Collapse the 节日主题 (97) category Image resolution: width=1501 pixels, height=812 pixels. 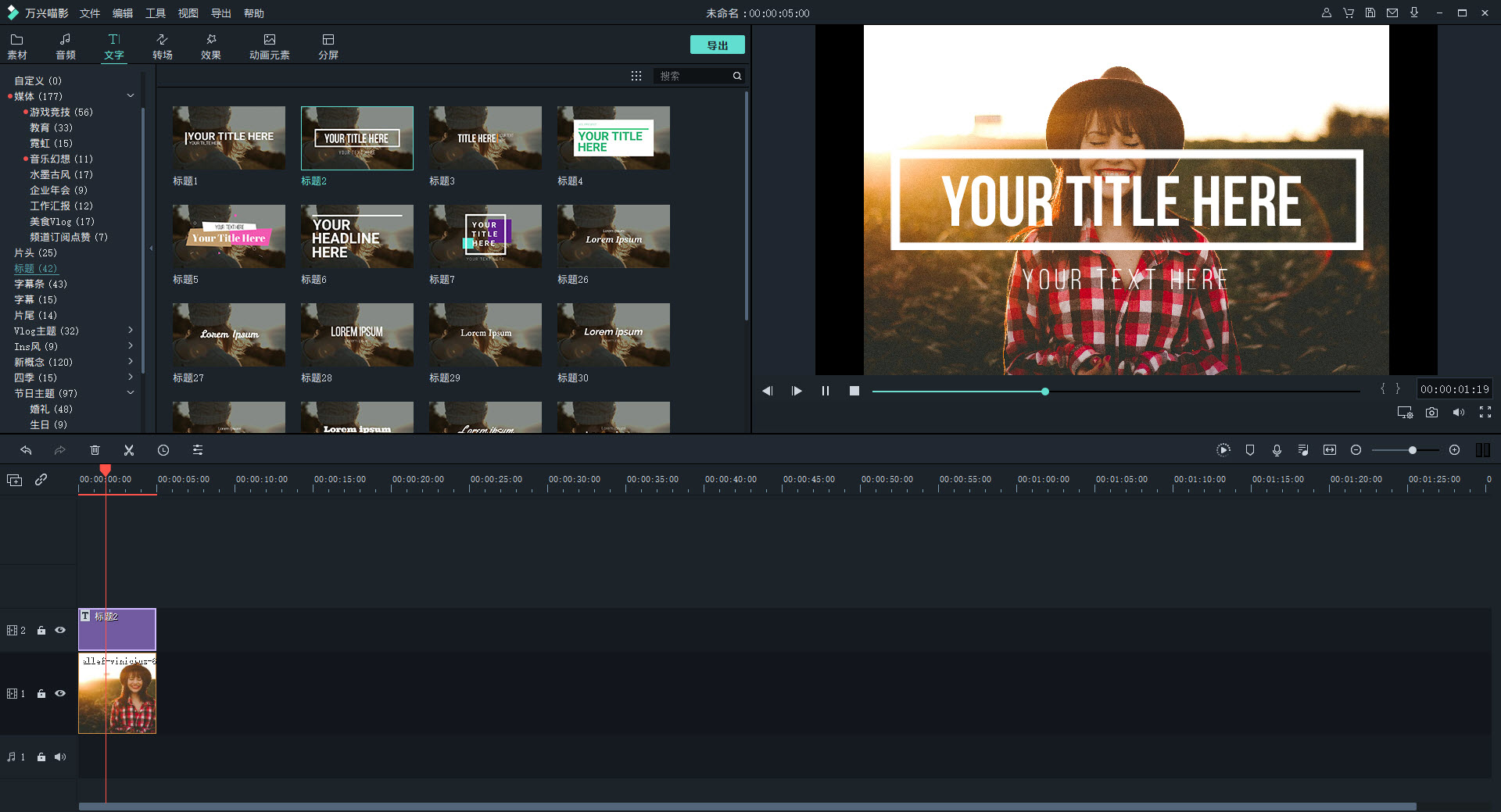point(131,393)
